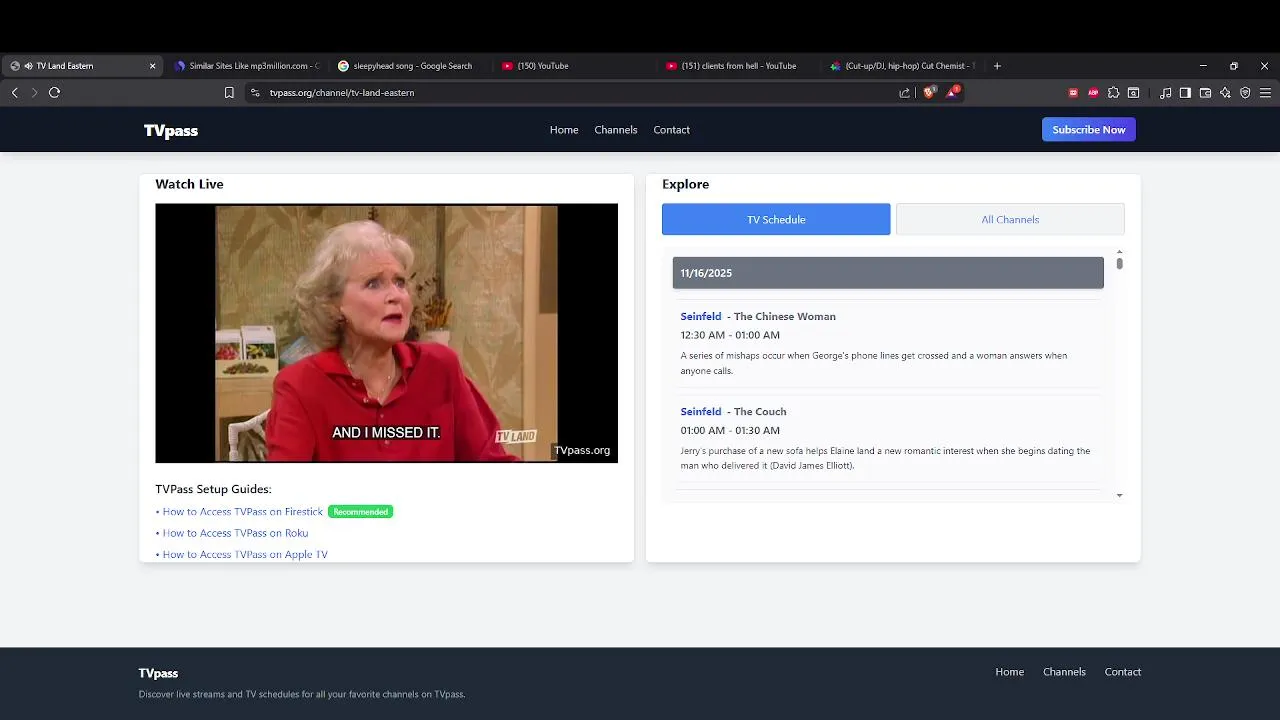Click footer Channels link
Viewport: 1280px width, 720px height.
click(x=1064, y=672)
